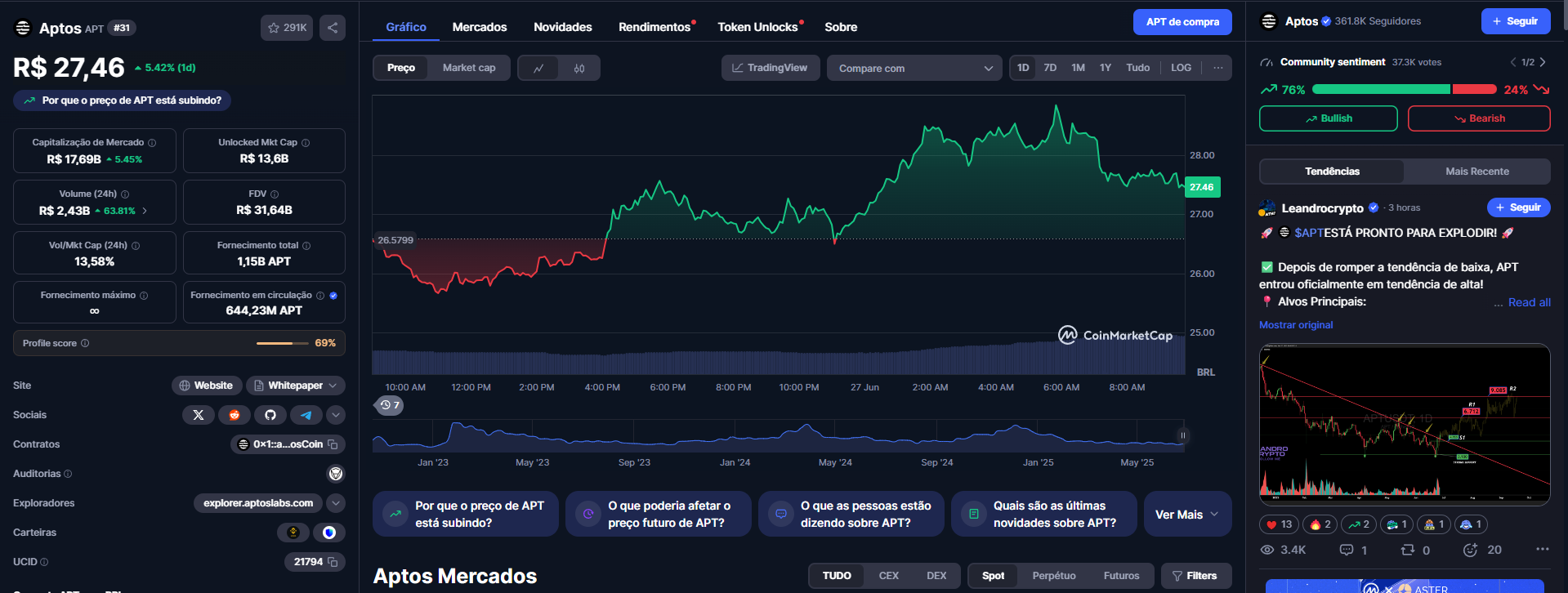Click info icon next to FDV
The width and height of the screenshot is (1568, 593).
coord(275,194)
